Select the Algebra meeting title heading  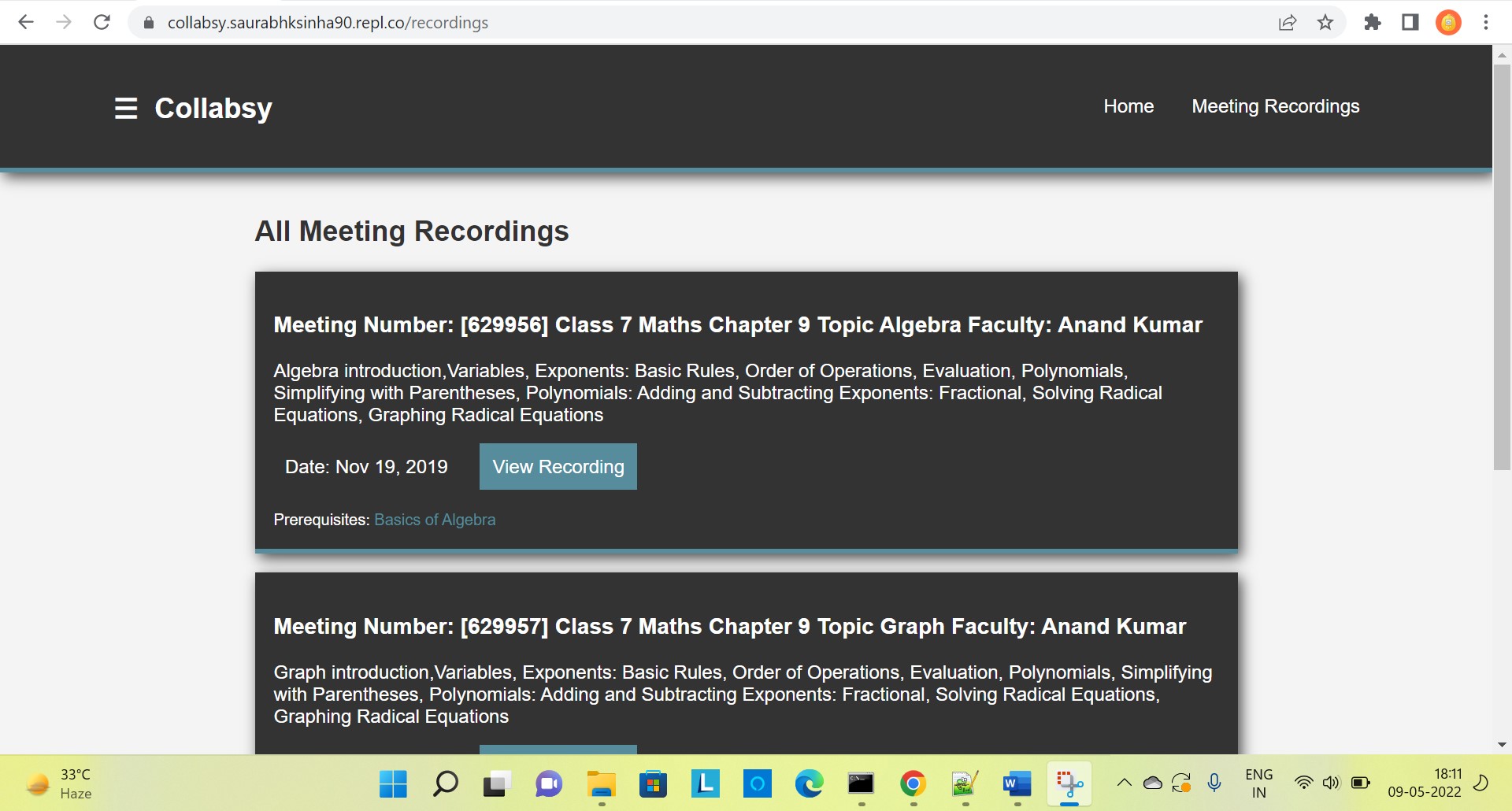click(x=738, y=325)
